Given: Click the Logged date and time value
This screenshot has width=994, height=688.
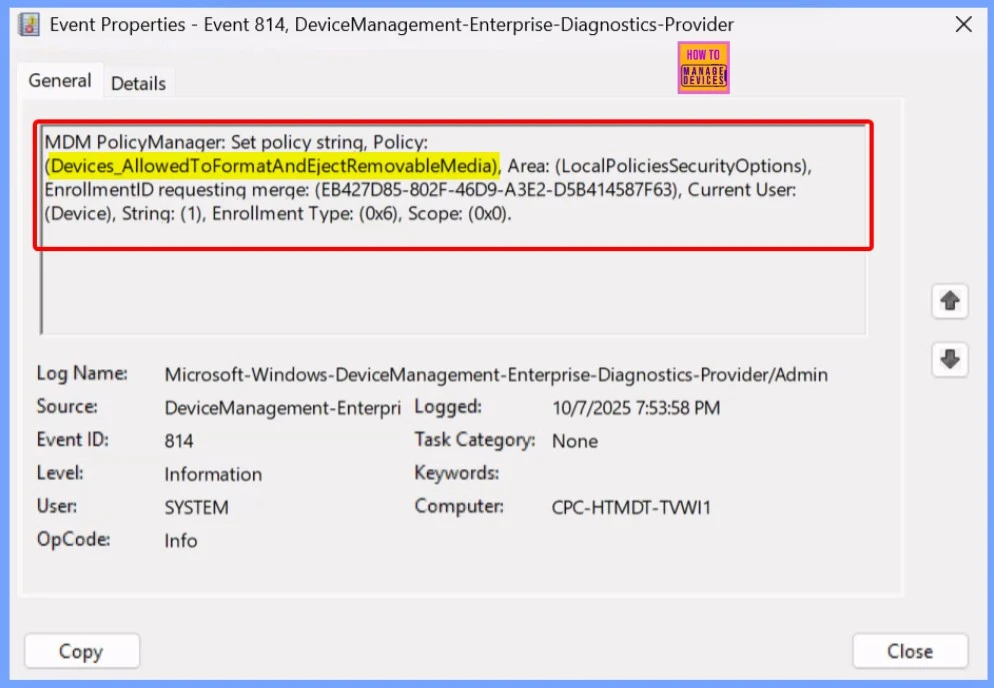Looking at the screenshot, I should pos(635,408).
